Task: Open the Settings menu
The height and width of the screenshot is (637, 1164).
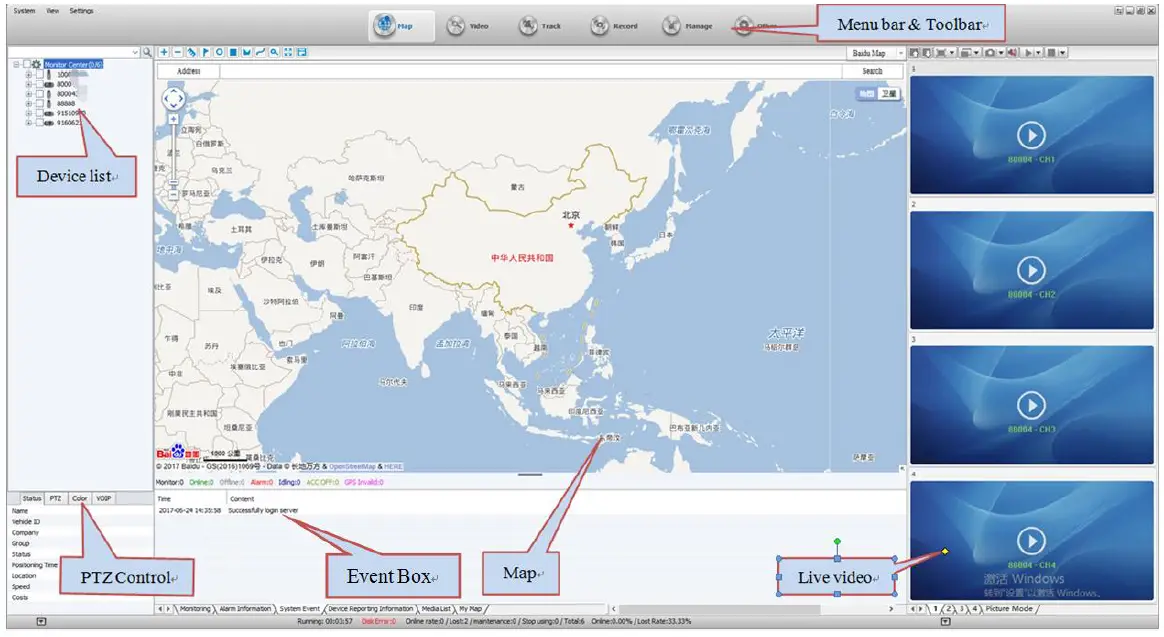Action: click(82, 11)
